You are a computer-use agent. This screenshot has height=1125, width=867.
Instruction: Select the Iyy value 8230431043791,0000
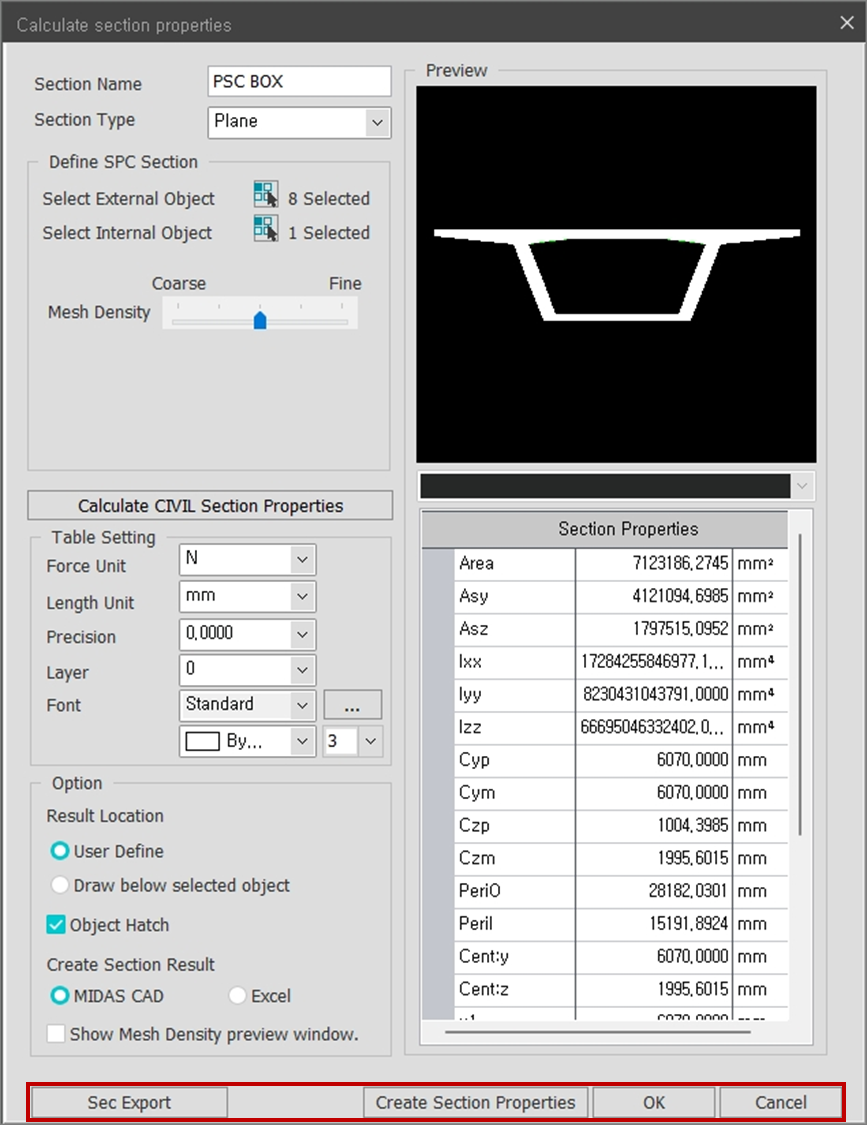tap(655, 695)
